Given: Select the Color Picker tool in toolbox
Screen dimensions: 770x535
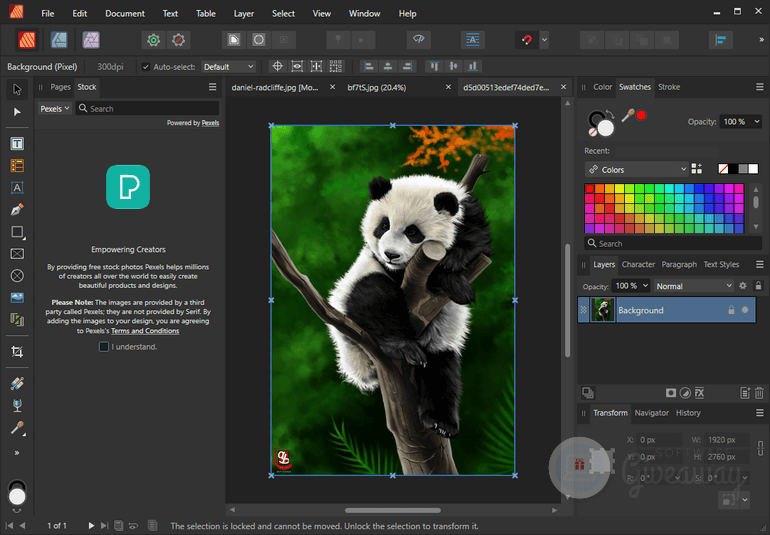Looking at the screenshot, I should pyautogui.click(x=17, y=428).
